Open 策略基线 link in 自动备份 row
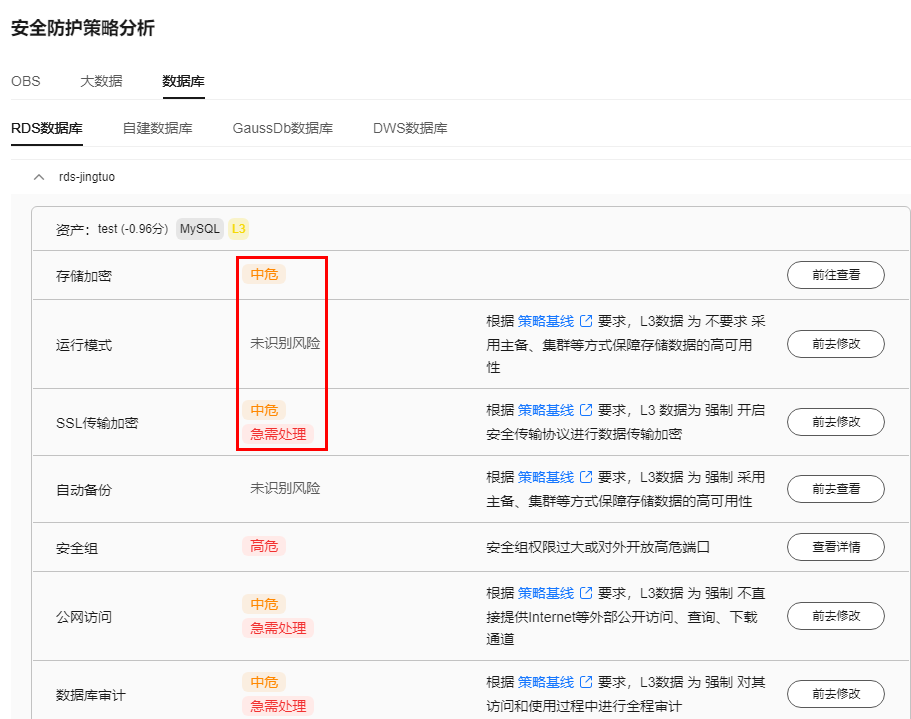The height and width of the screenshot is (719, 911). [546, 477]
